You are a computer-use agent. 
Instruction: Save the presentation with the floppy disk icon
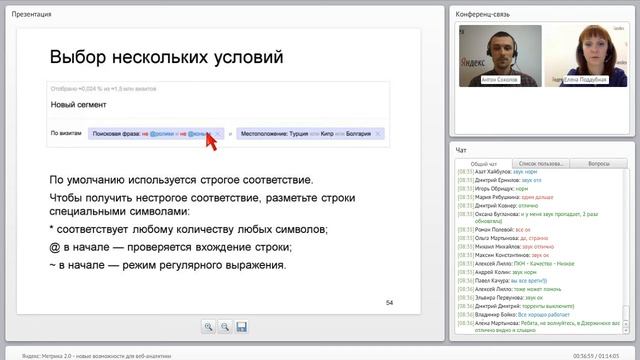click(x=242, y=327)
